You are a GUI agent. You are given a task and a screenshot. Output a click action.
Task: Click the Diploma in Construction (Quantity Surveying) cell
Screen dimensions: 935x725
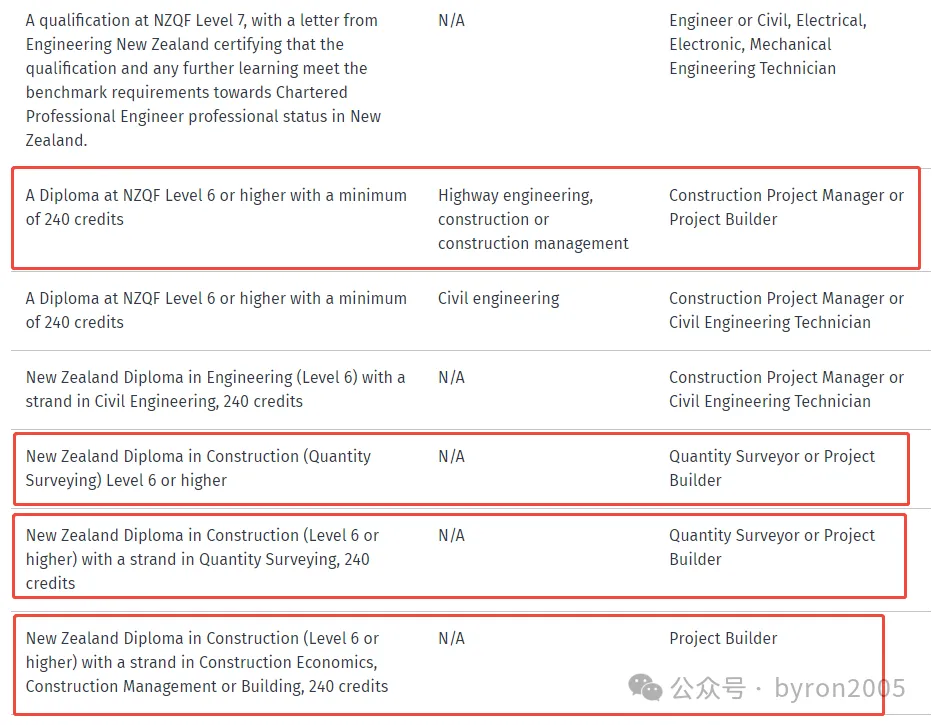pyautogui.click(x=198, y=468)
